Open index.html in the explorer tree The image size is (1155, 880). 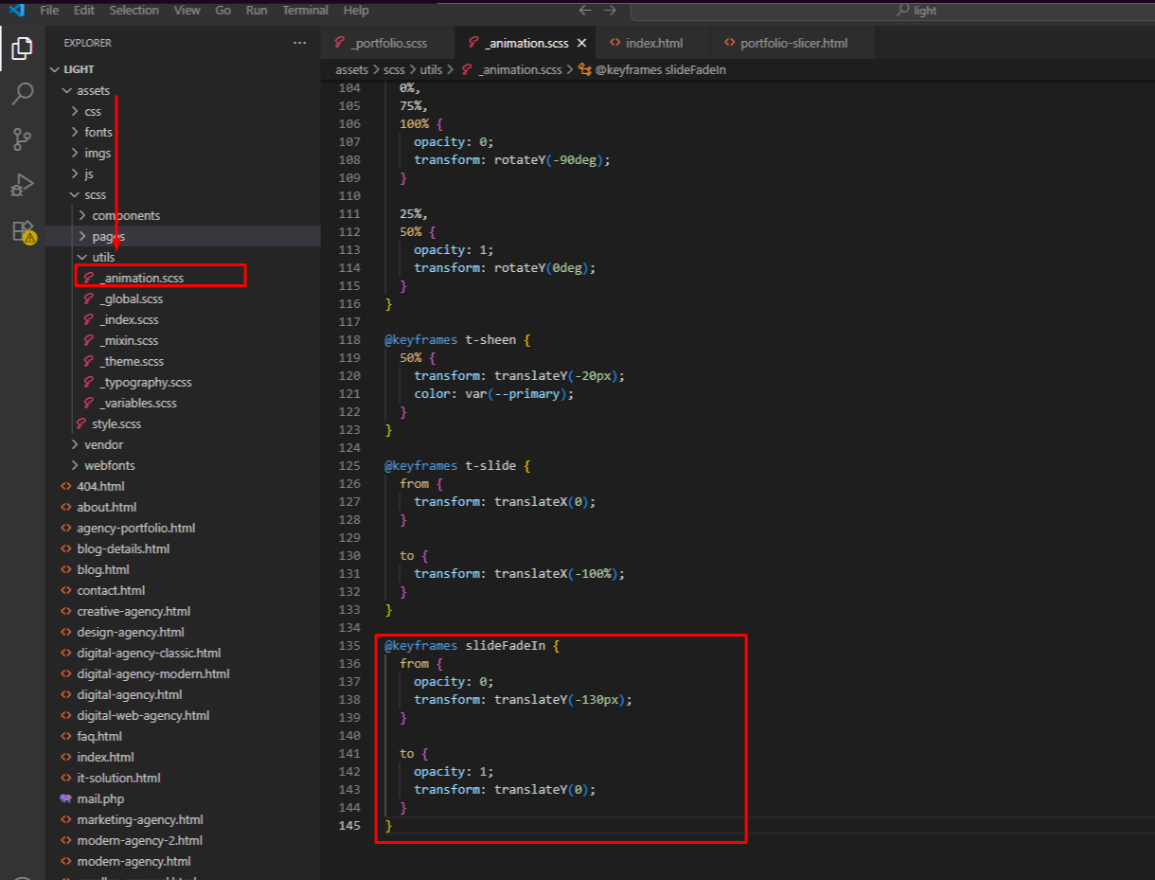[x=183, y=757]
